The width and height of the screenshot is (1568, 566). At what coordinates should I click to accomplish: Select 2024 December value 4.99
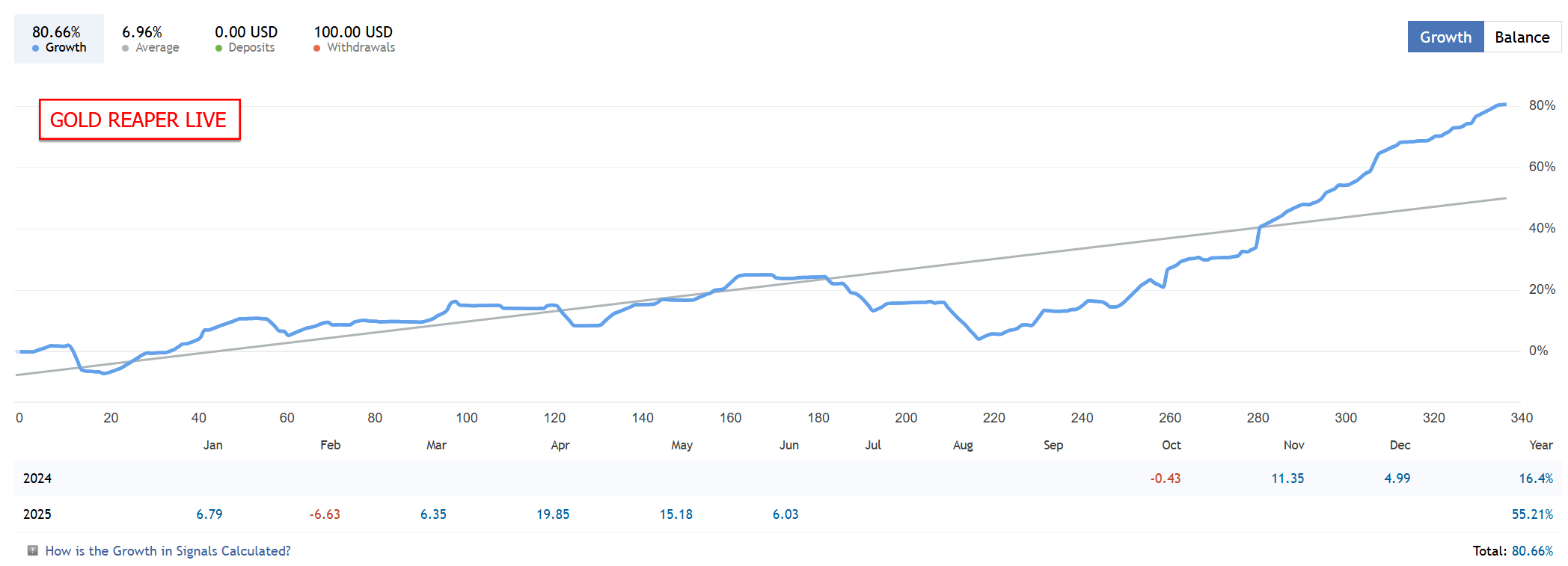[1397, 479]
